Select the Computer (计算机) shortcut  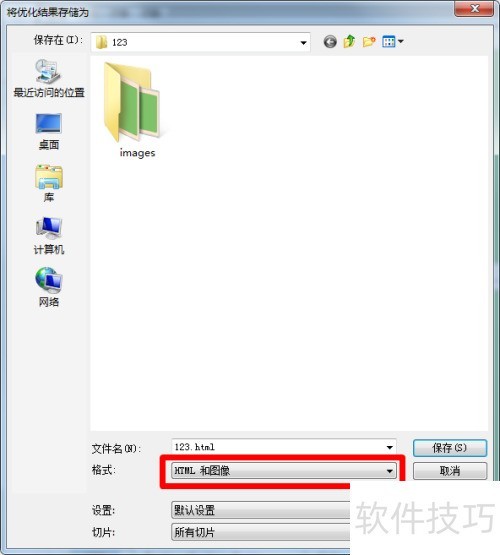[49, 236]
